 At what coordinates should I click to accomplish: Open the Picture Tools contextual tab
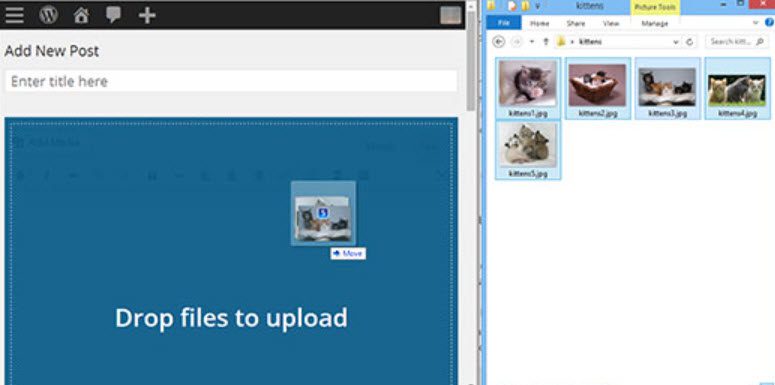(x=655, y=7)
